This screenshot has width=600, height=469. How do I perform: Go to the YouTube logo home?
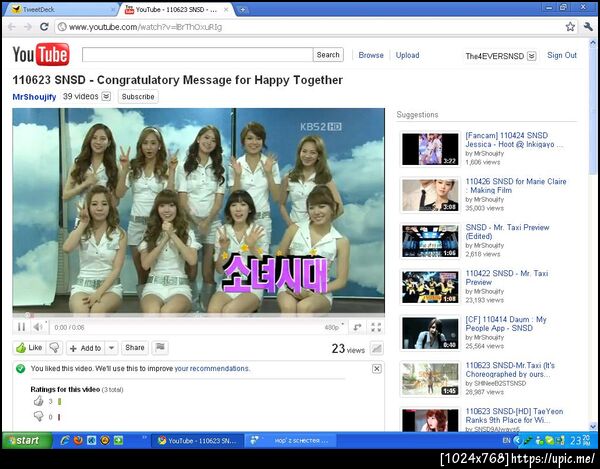[41, 54]
